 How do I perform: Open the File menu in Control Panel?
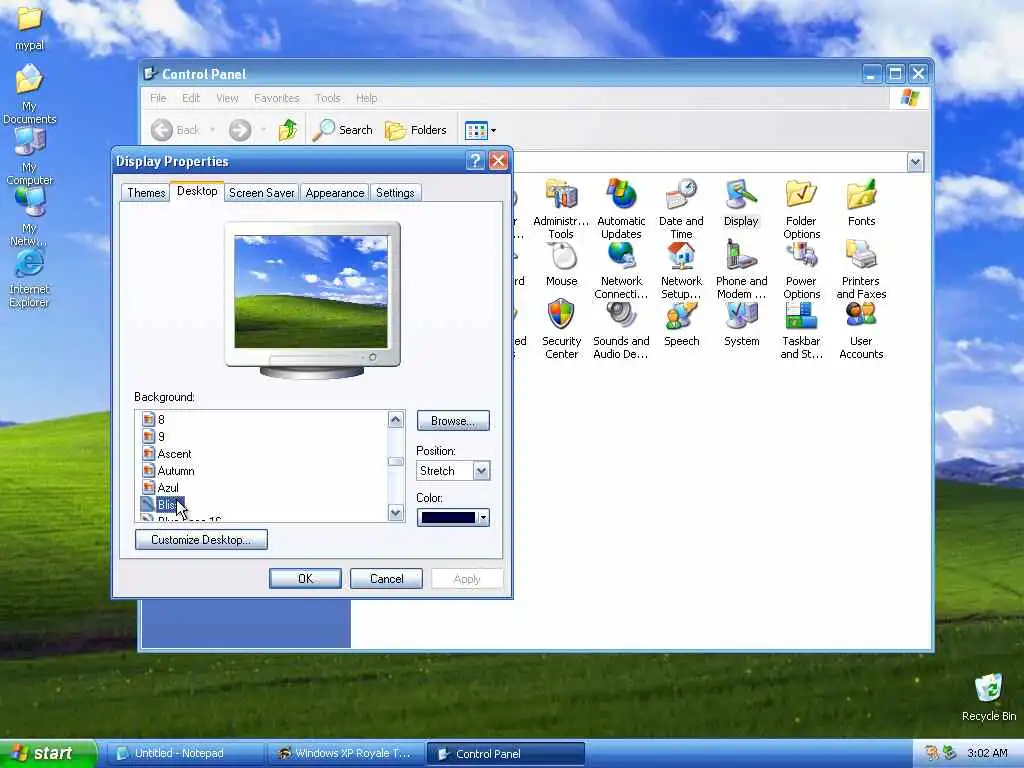coord(158,98)
